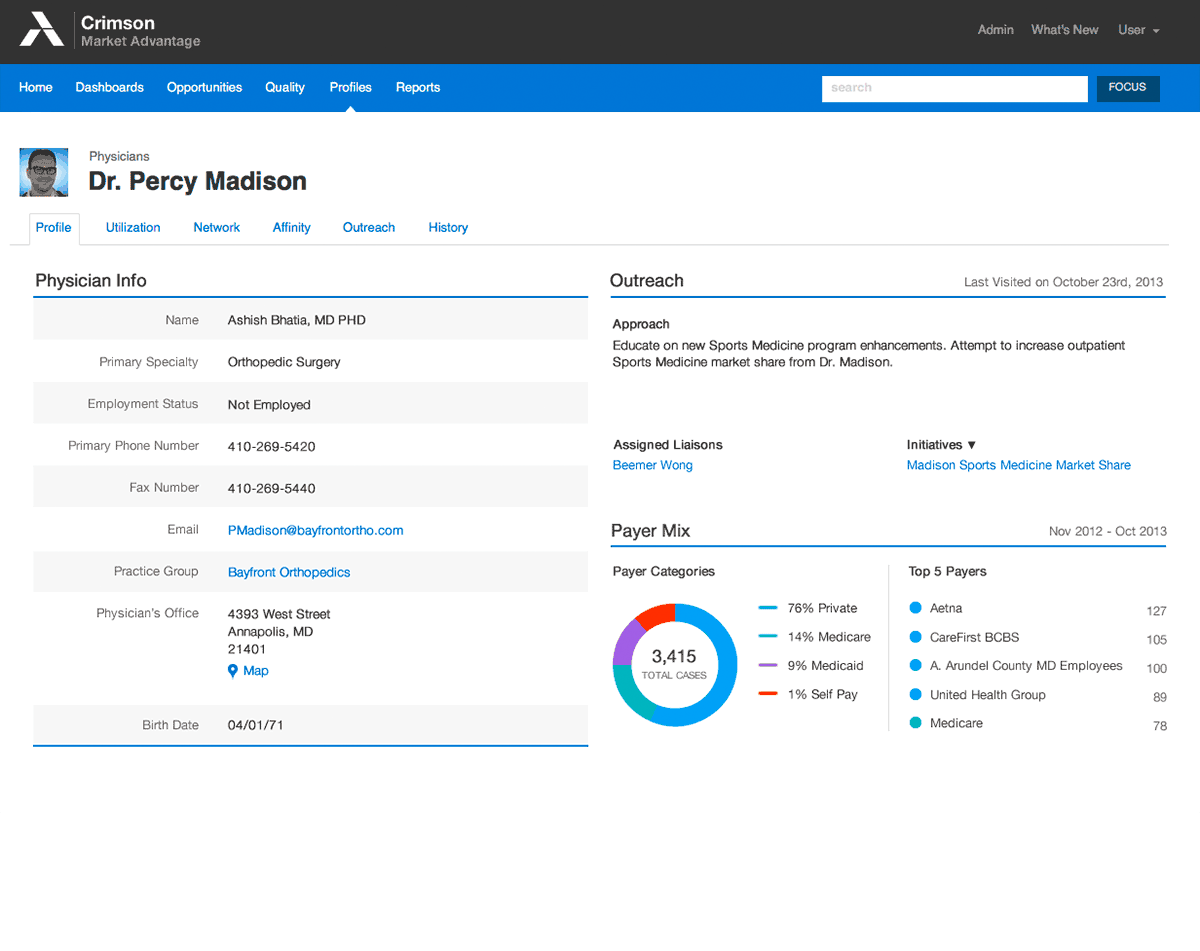The width and height of the screenshot is (1200, 951).
Task: Open the What's New link
Action: (x=1065, y=30)
